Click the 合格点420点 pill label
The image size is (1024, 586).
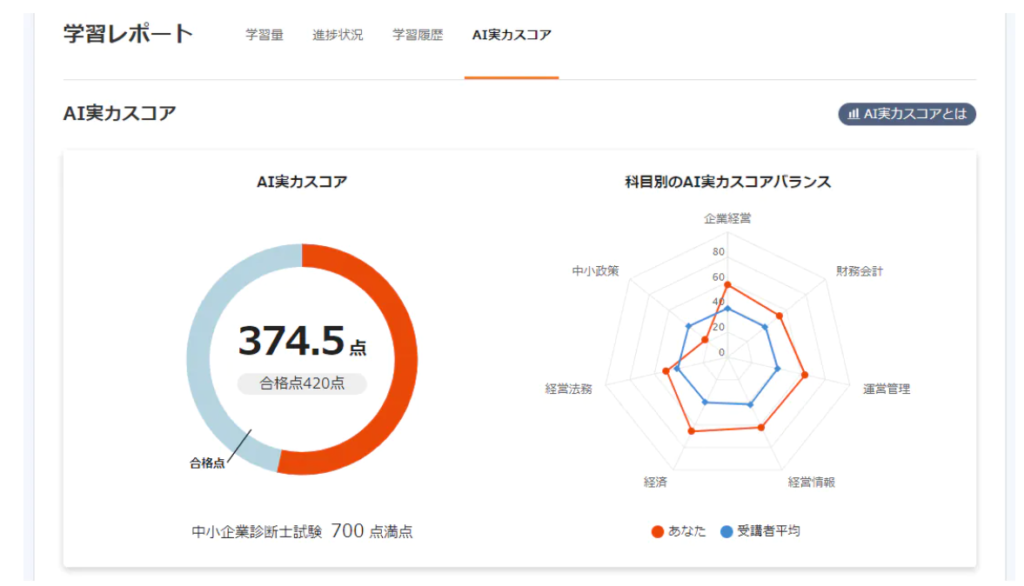[302, 384]
